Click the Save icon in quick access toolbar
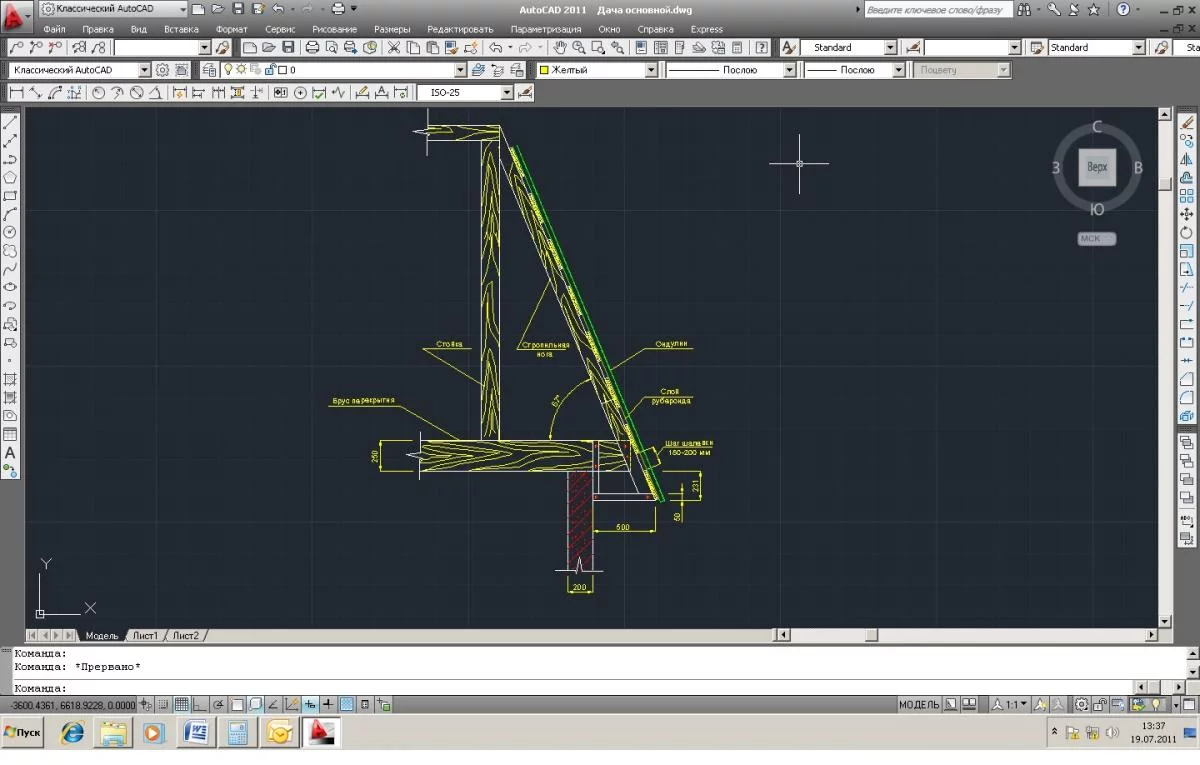Screen dimensions: 1200x765 [x=238, y=9]
